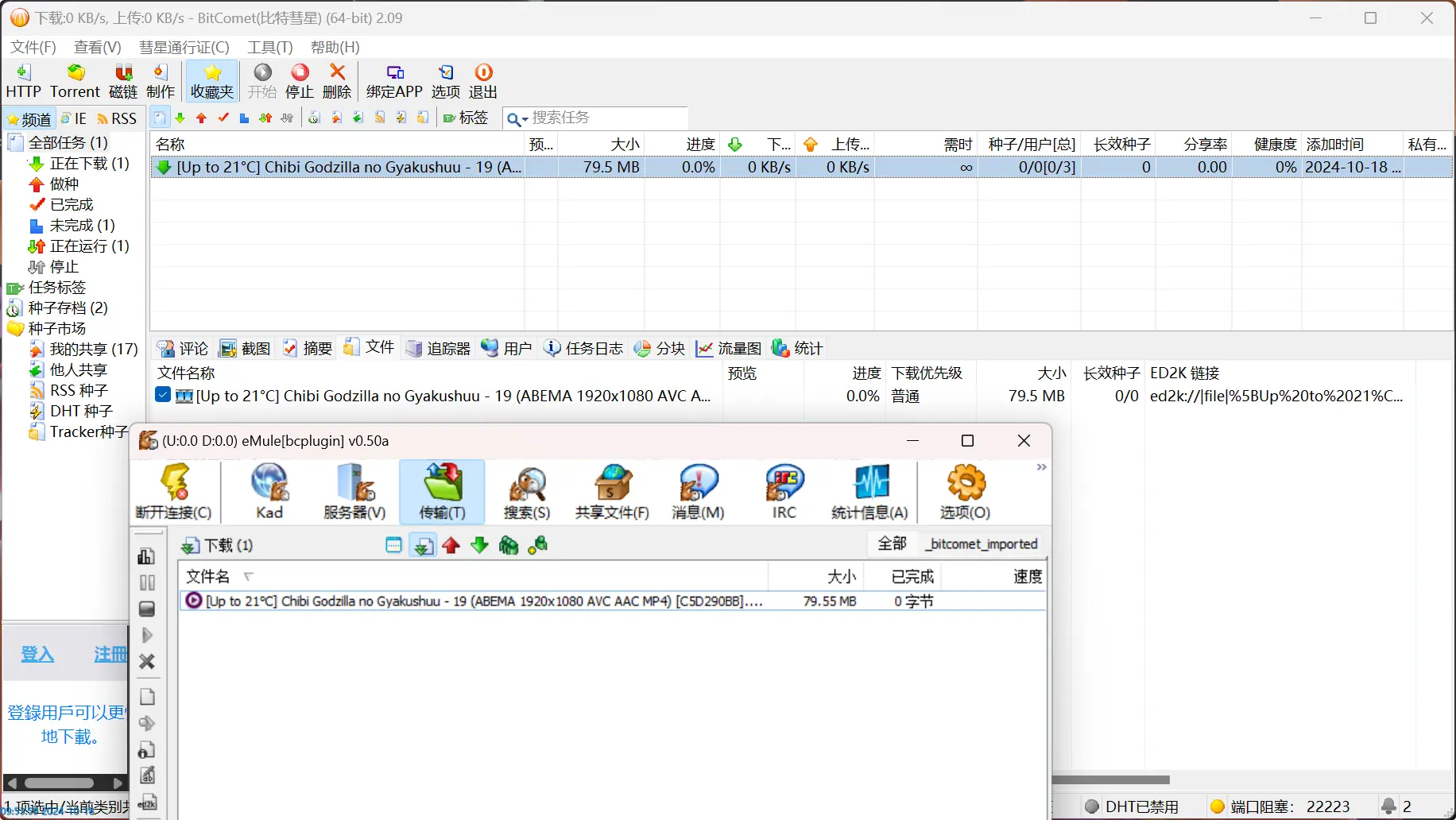Select RSS 种子 in the sidebar
Image resolution: width=1456 pixels, height=820 pixels.
(69, 390)
